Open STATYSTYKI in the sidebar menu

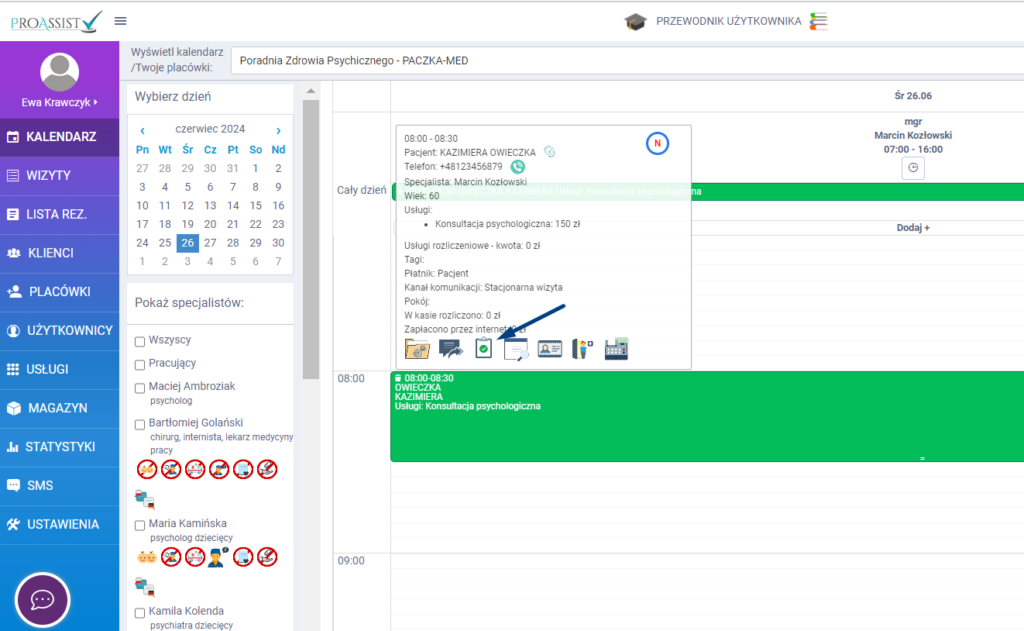click(x=60, y=447)
